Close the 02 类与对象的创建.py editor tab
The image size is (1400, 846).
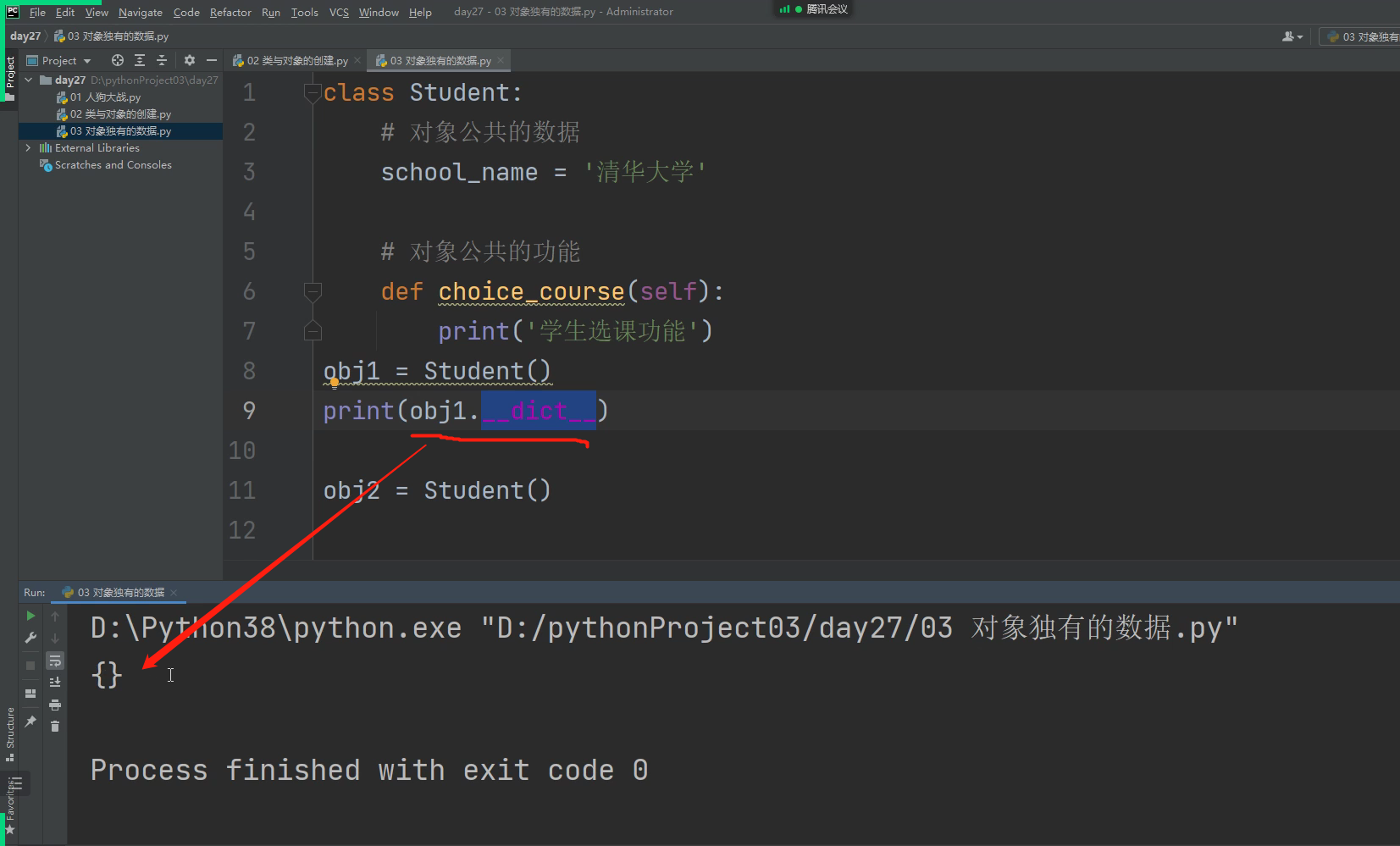[x=357, y=60]
